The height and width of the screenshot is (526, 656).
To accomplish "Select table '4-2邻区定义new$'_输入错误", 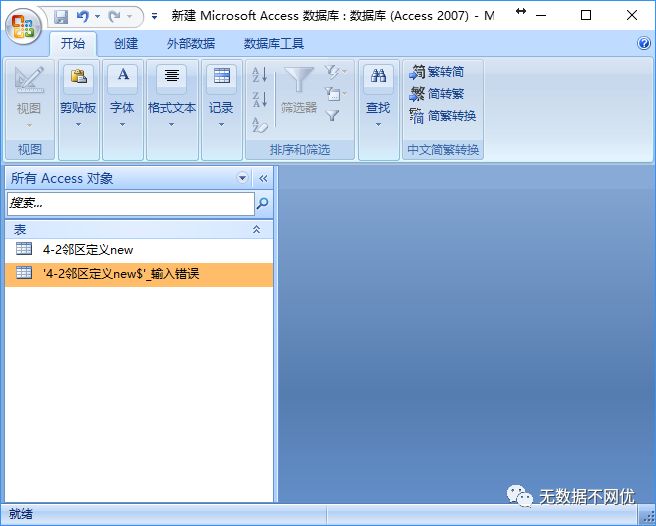I will (x=139, y=274).
